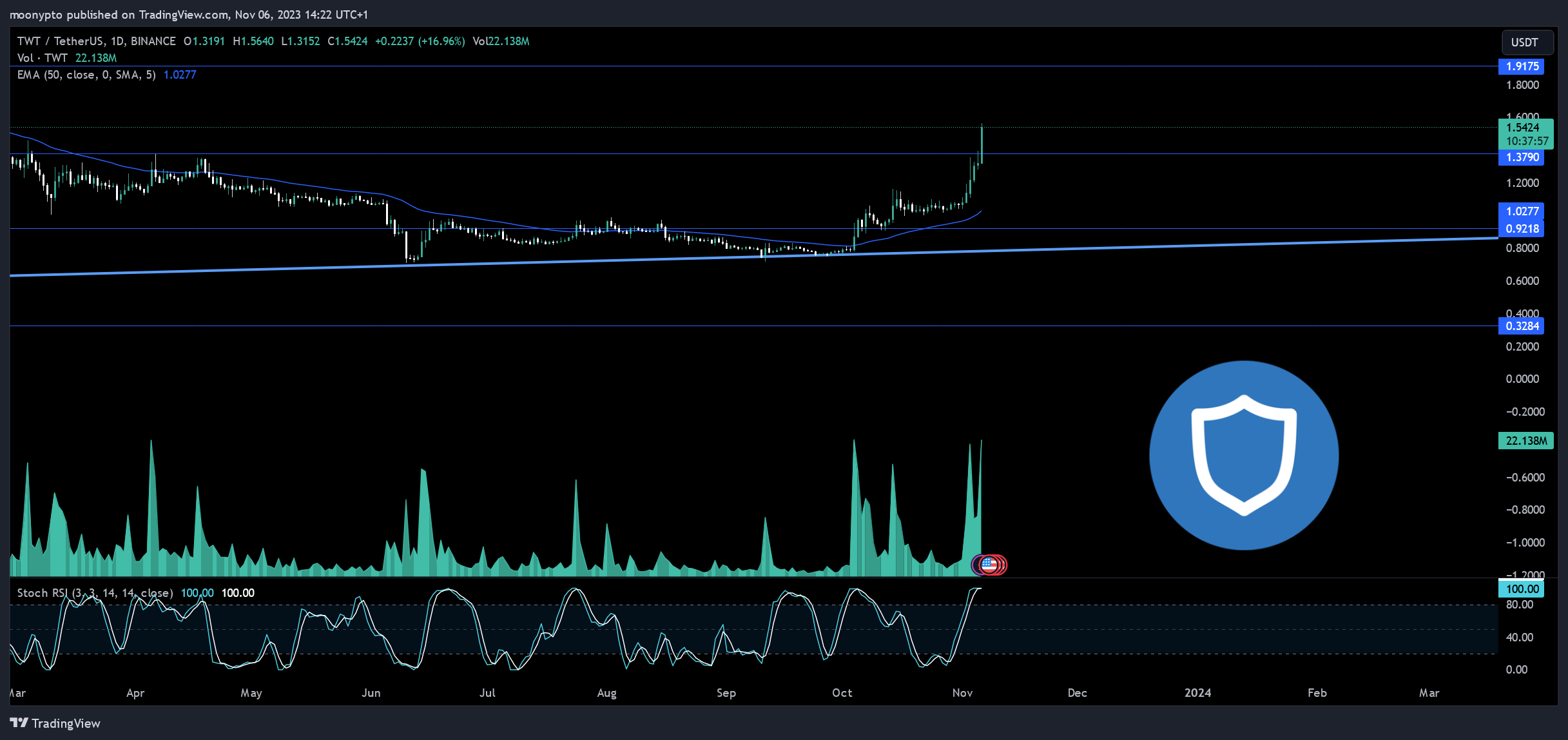
Task: Click the Vol22.138M value in the header
Action: tap(501, 41)
